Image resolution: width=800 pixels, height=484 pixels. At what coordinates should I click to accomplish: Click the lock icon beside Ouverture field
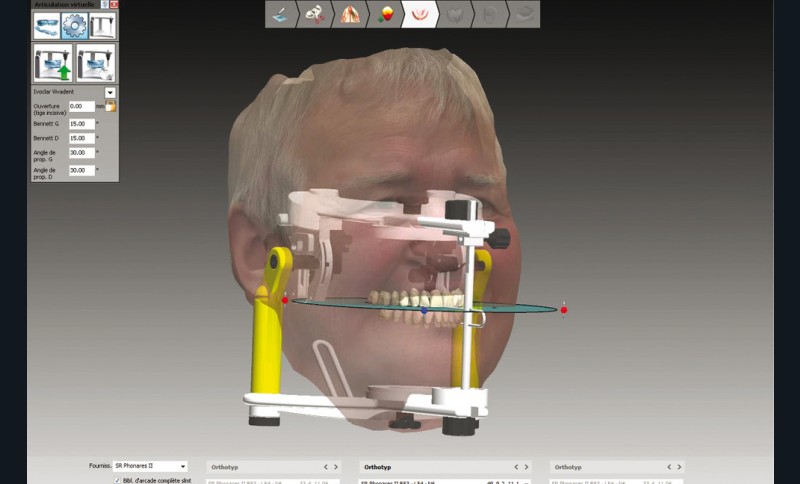pos(110,106)
